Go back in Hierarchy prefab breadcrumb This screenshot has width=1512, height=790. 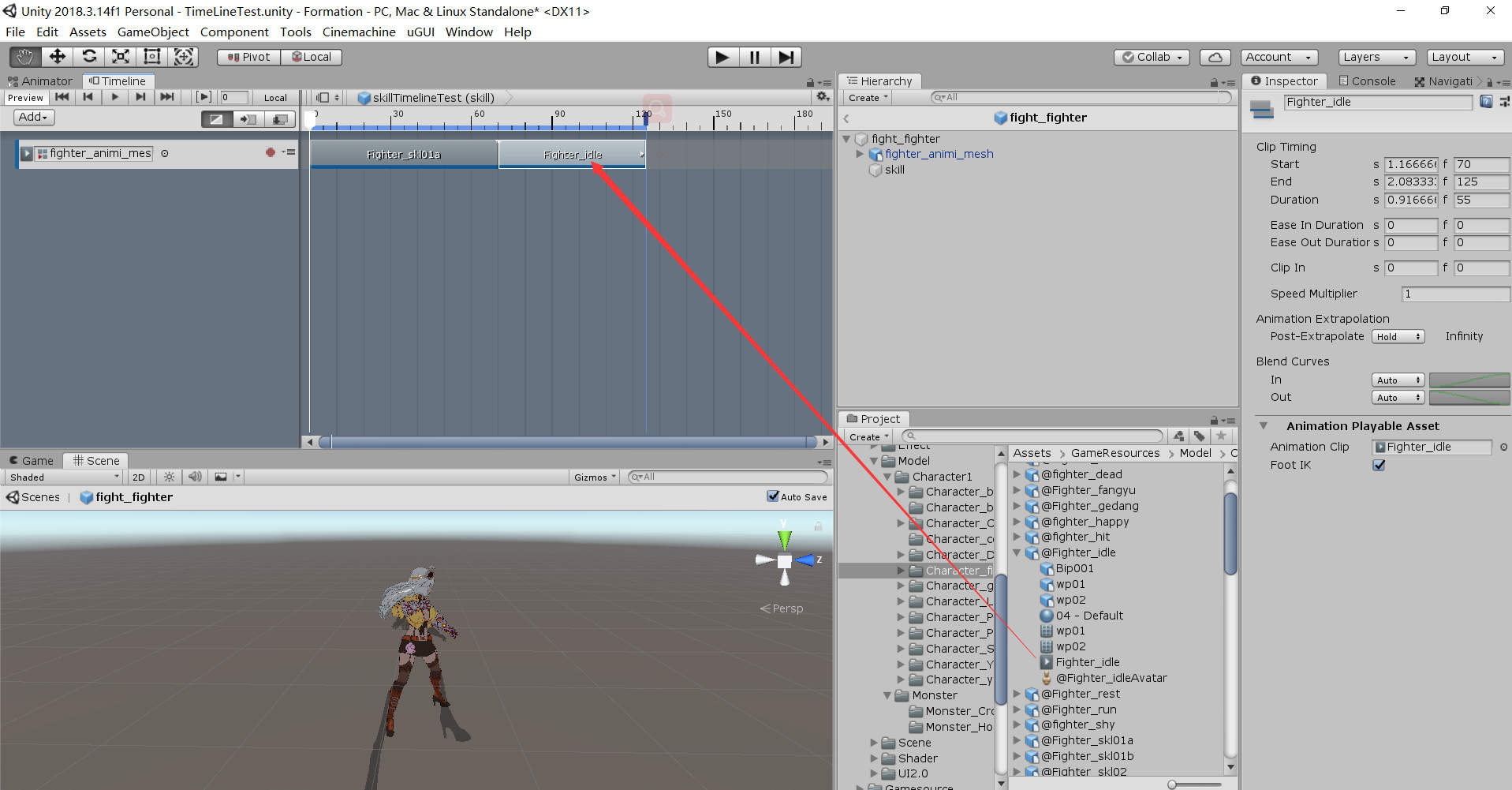pos(846,118)
